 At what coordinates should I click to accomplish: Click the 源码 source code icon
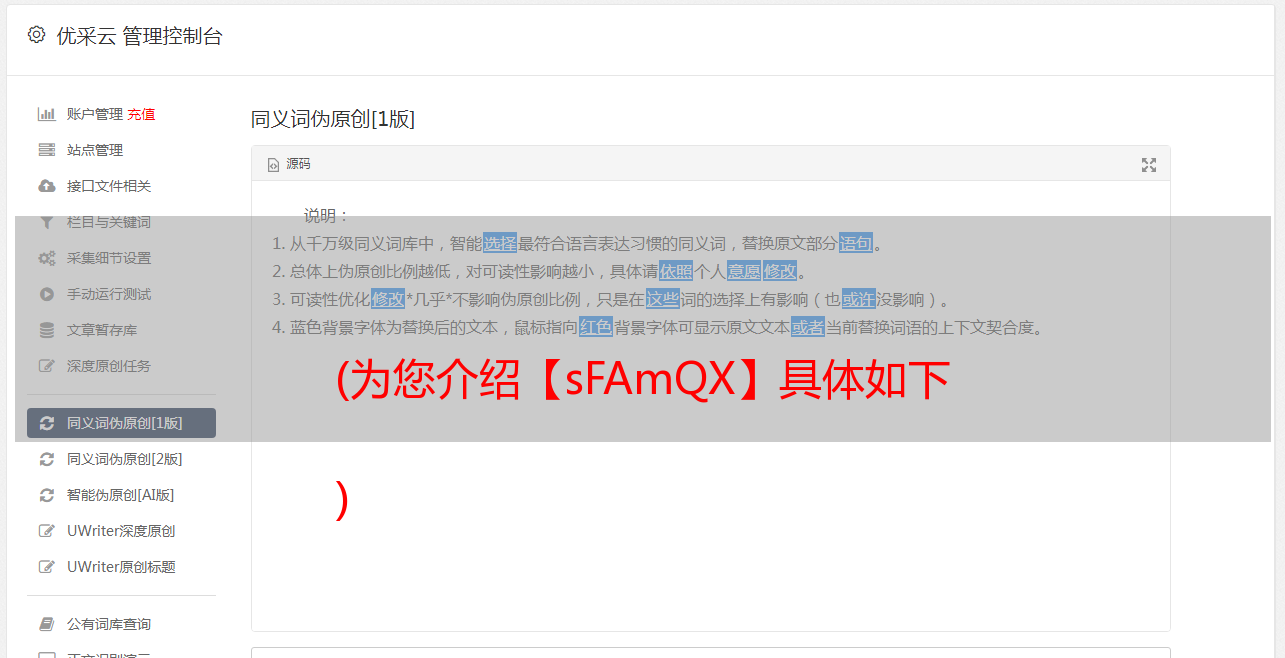[x=273, y=165]
